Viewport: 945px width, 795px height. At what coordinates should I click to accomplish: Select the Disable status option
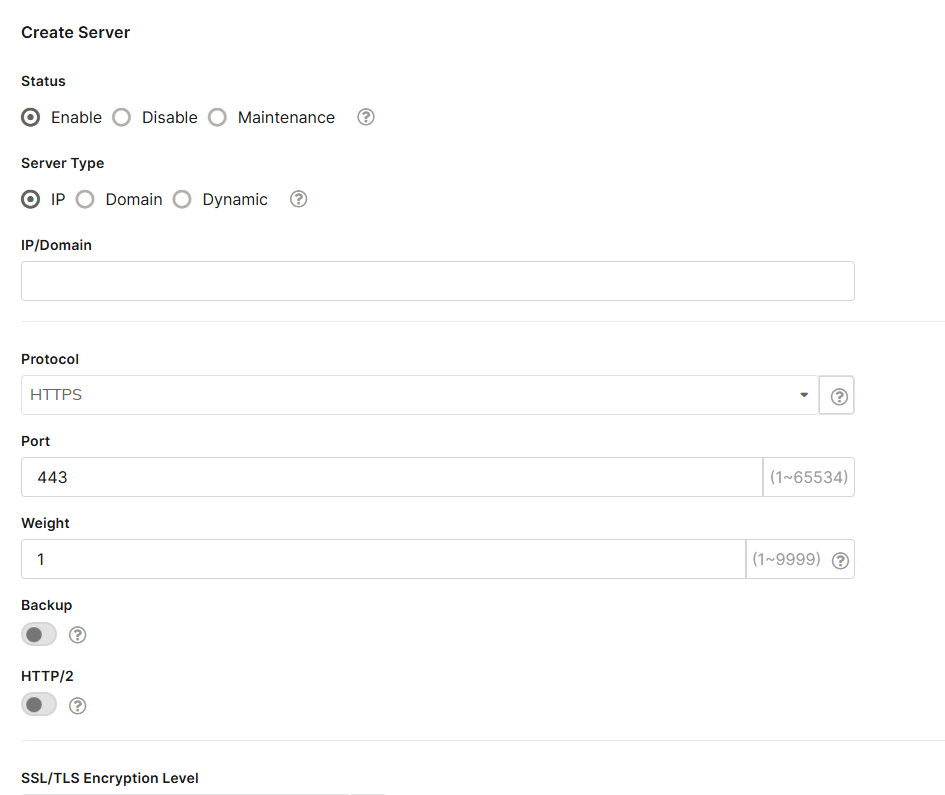pos(122,117)
